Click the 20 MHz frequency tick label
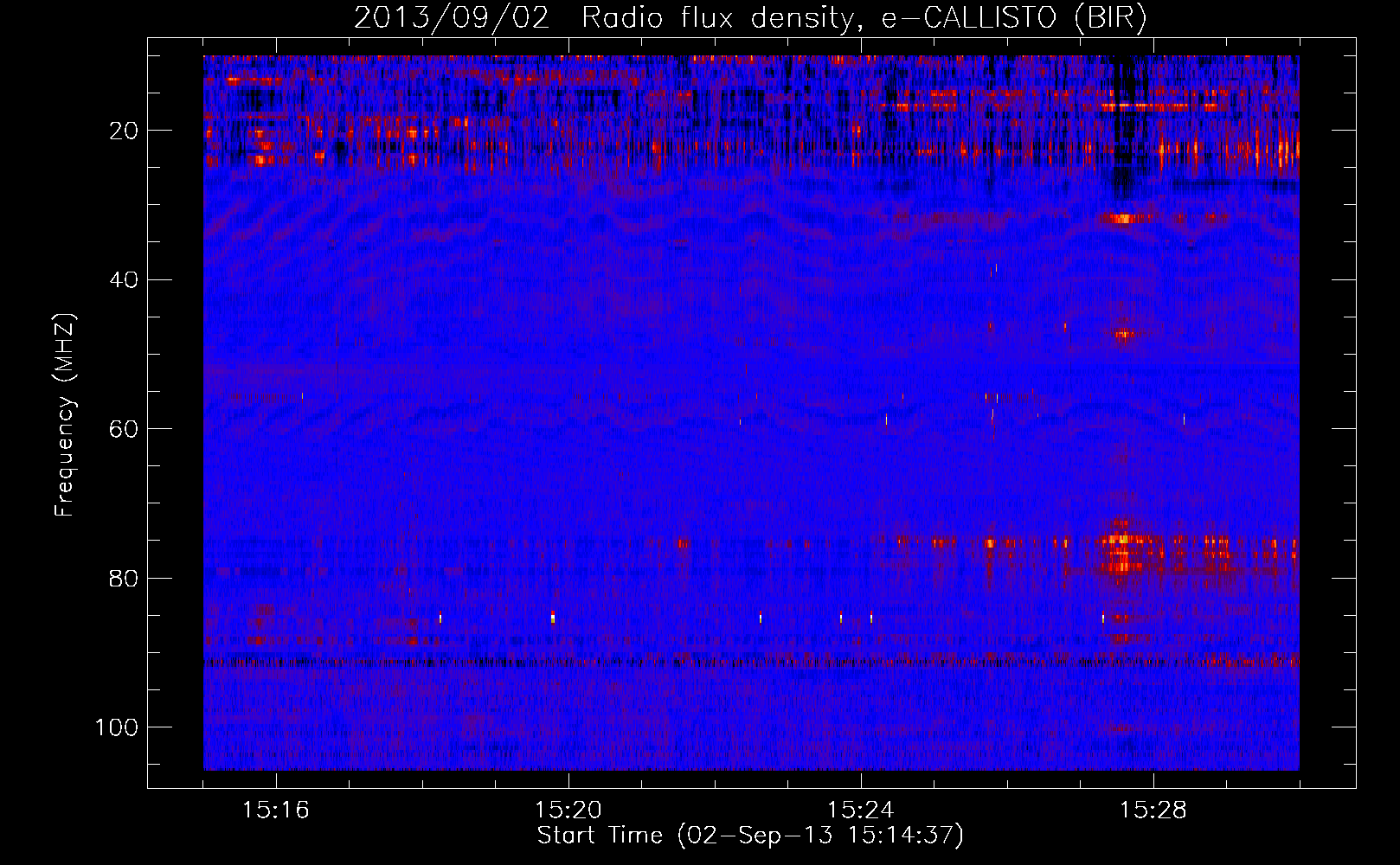This screenshot has height=865, width=1400. point(125,131)
